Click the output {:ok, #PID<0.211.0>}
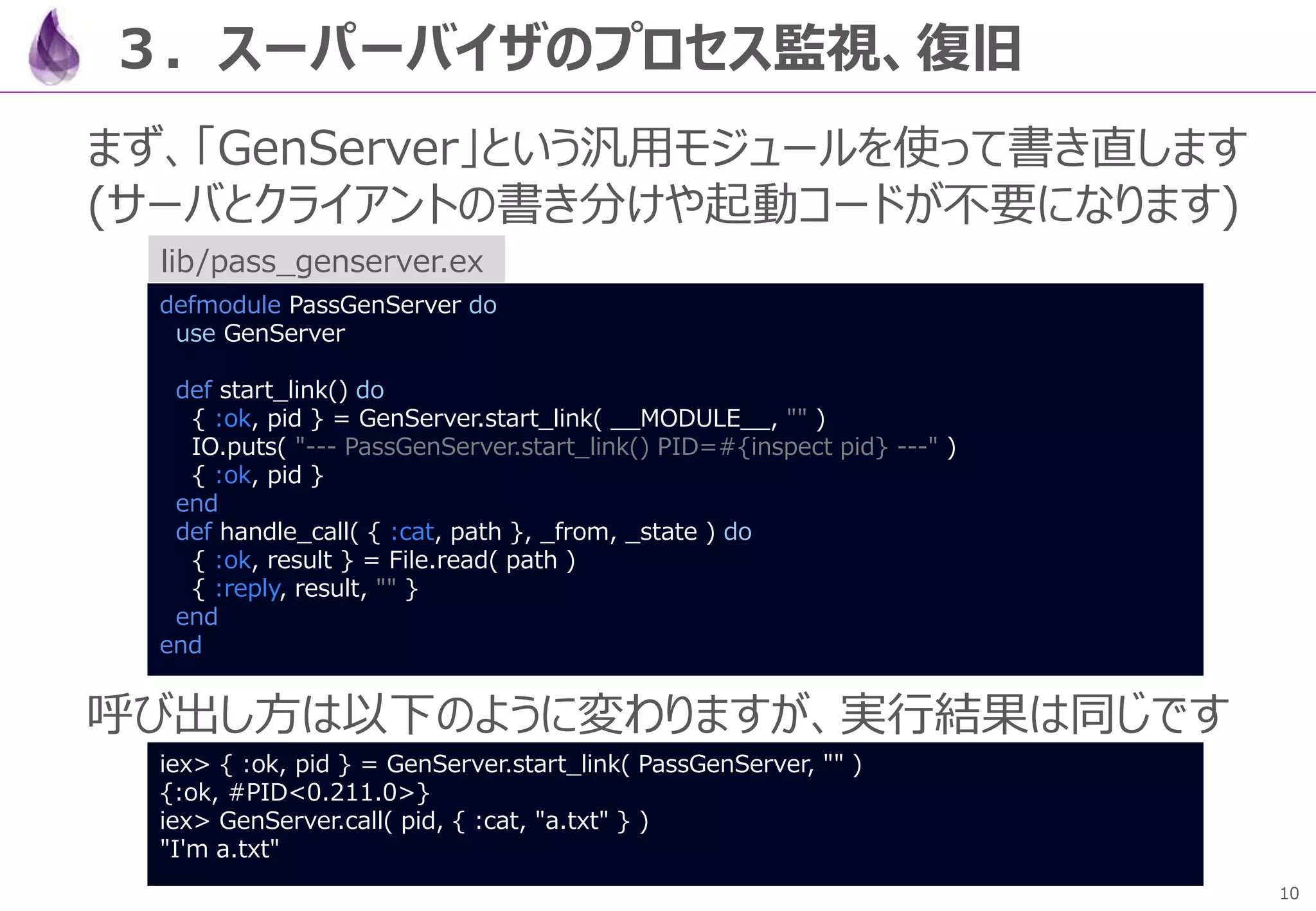 (295, 793)
